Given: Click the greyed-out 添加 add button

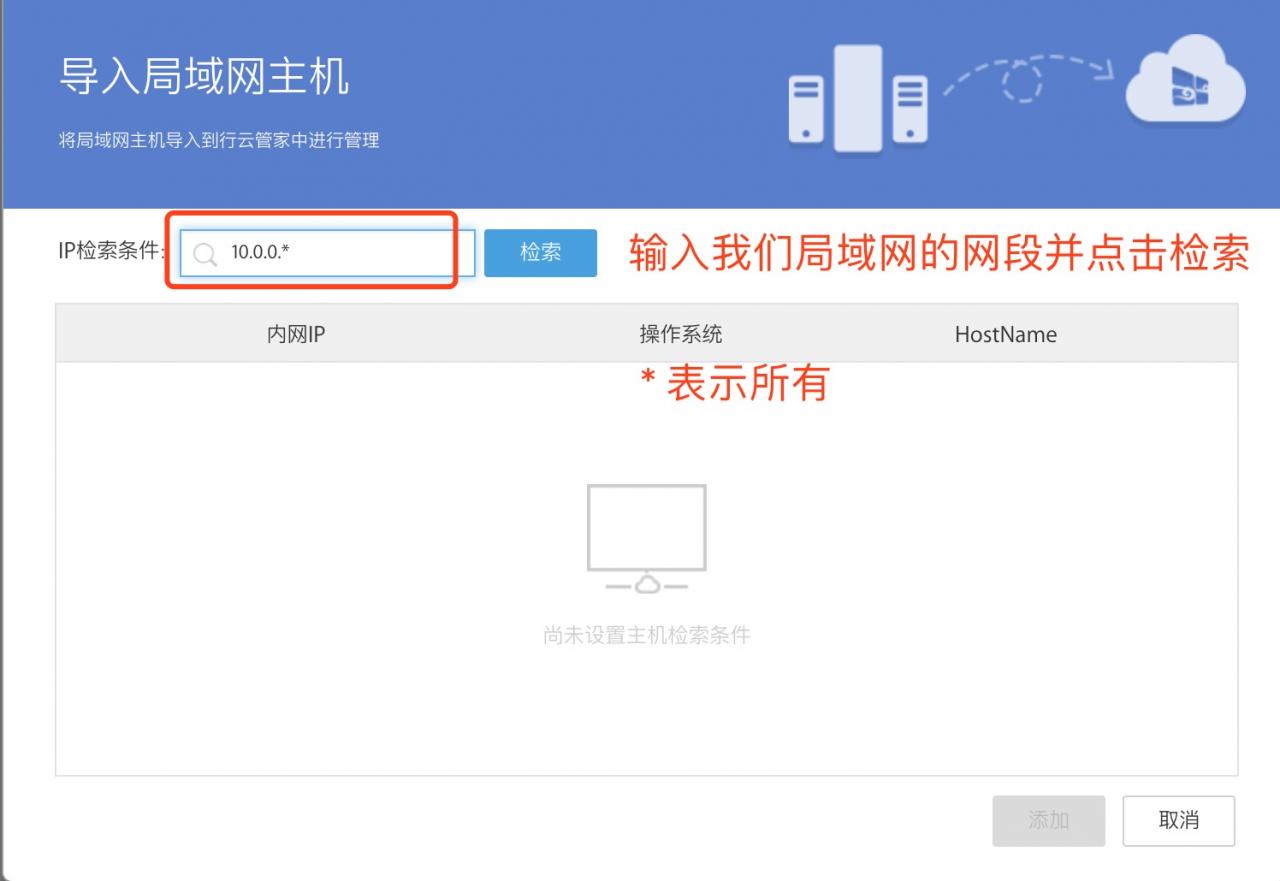Looking at the screenshot, I should click(1048, 820).
